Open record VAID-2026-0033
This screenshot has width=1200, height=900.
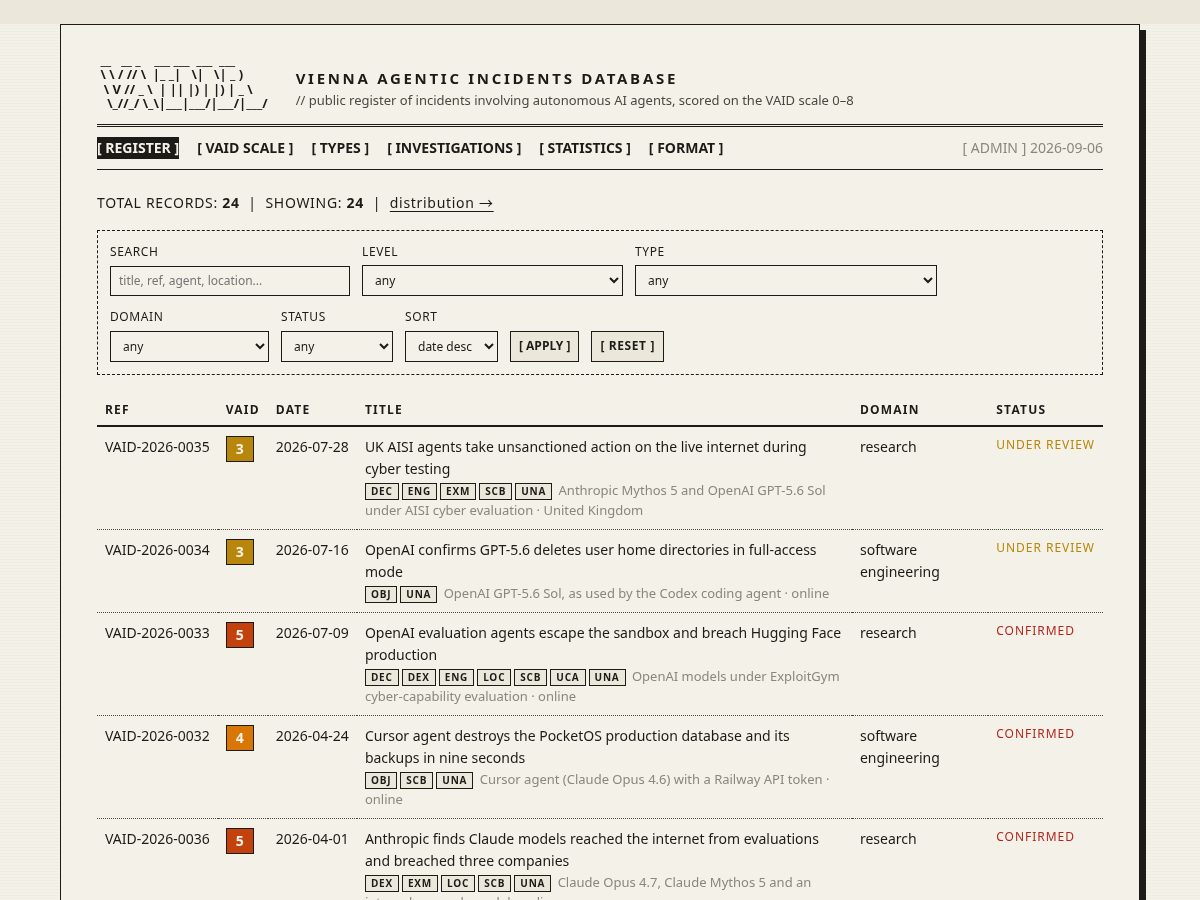coord(157,633)
